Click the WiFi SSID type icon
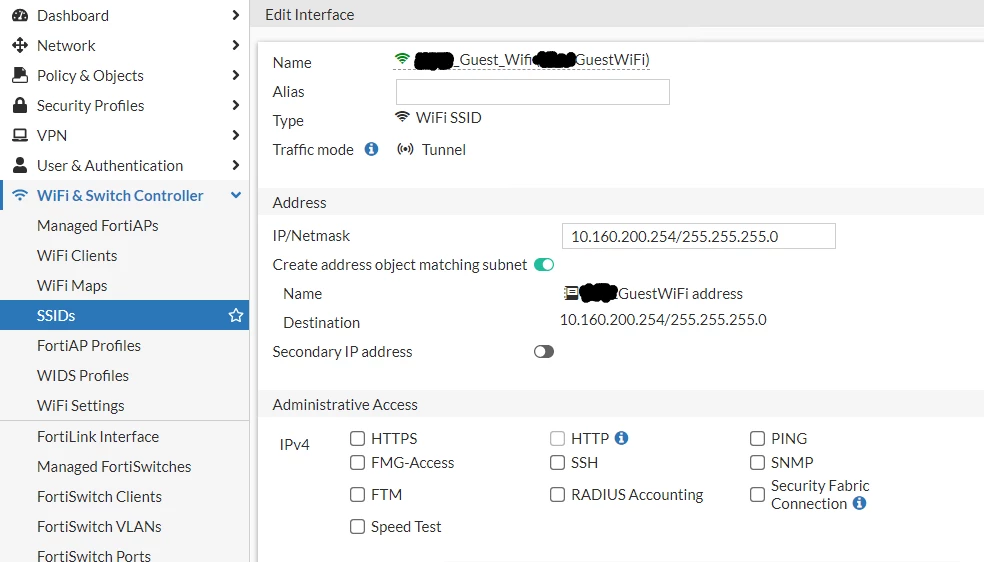Image resolution: width=984 pixels, height=562 pixels. tap(402, 117)
